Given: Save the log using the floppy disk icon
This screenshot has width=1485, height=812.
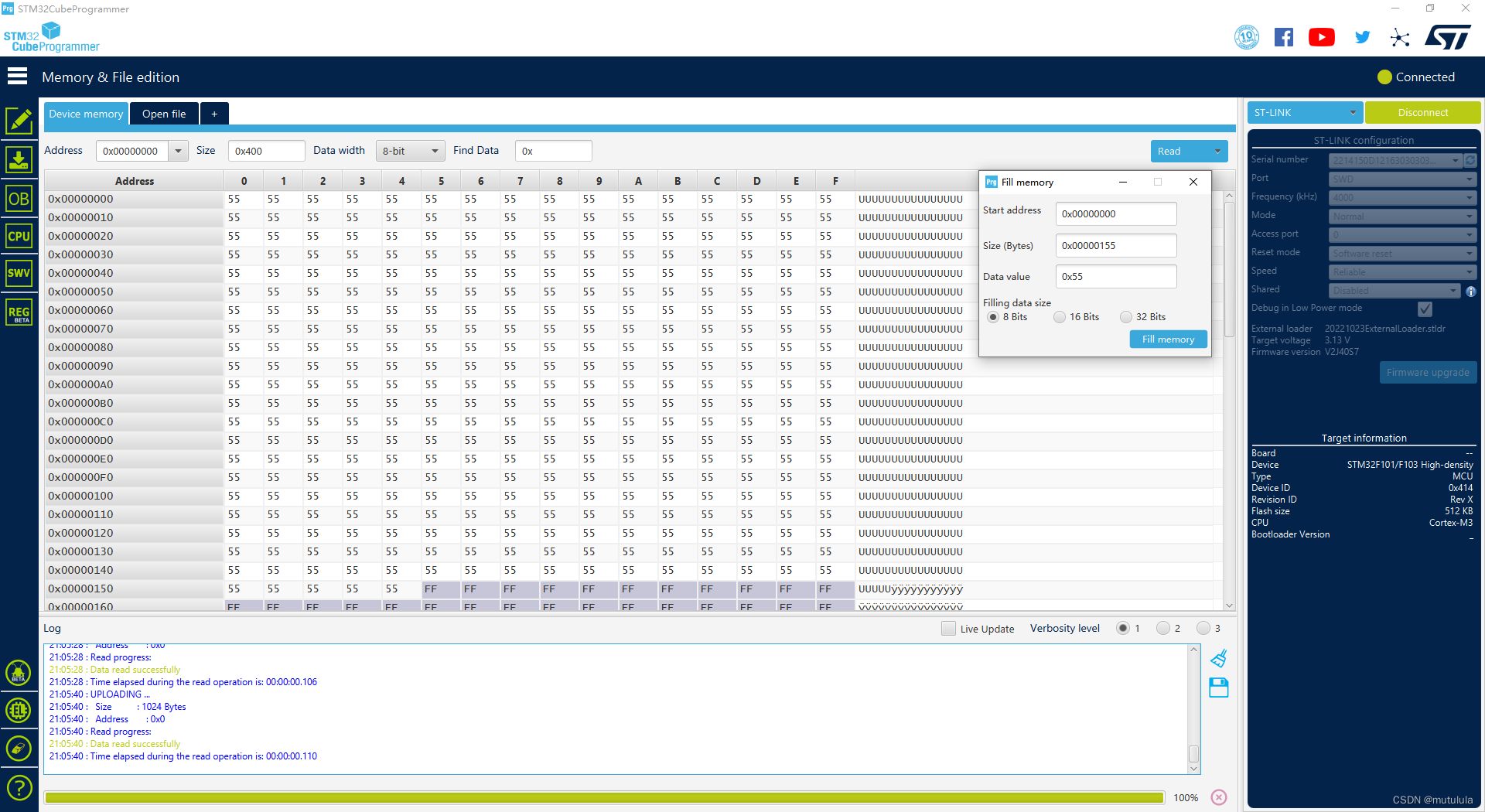Looking at the screenshot, I should tap(1219, 687).
